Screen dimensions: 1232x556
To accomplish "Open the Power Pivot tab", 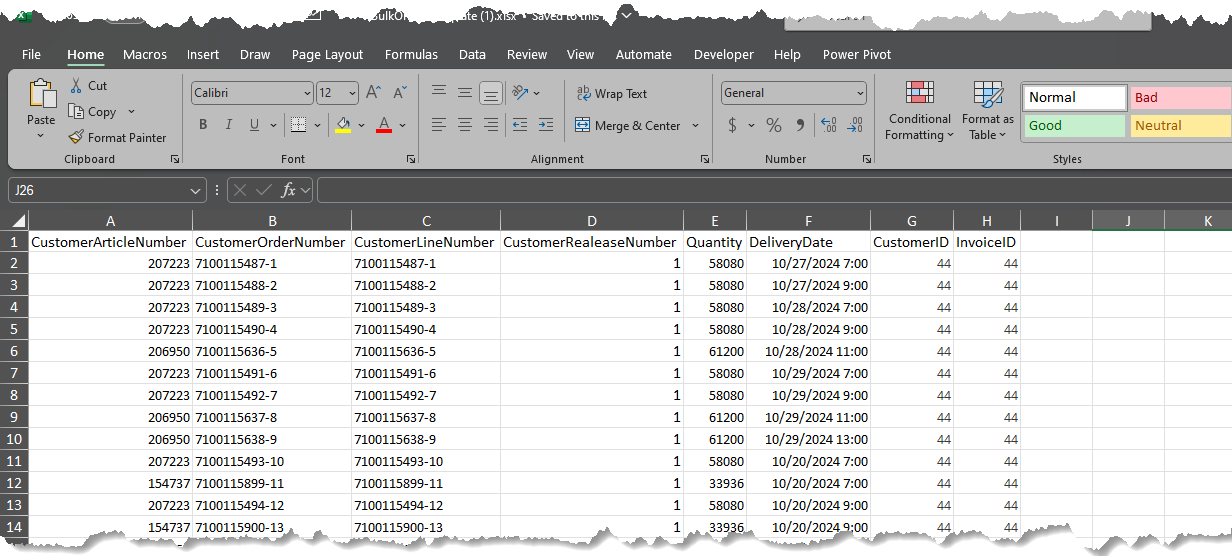I will [x=856, y=55].
